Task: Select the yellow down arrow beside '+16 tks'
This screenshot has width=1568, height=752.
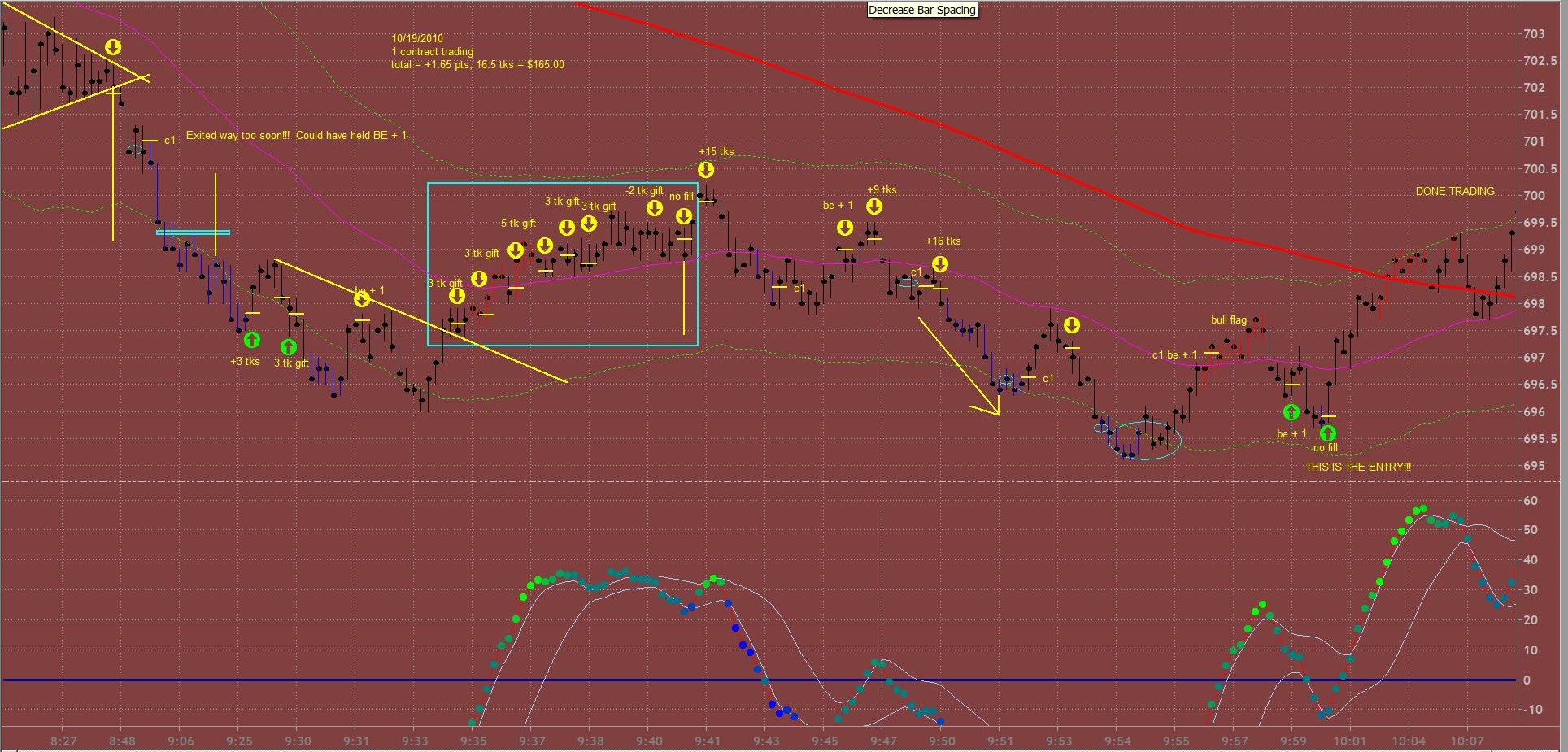Action: 940,263
